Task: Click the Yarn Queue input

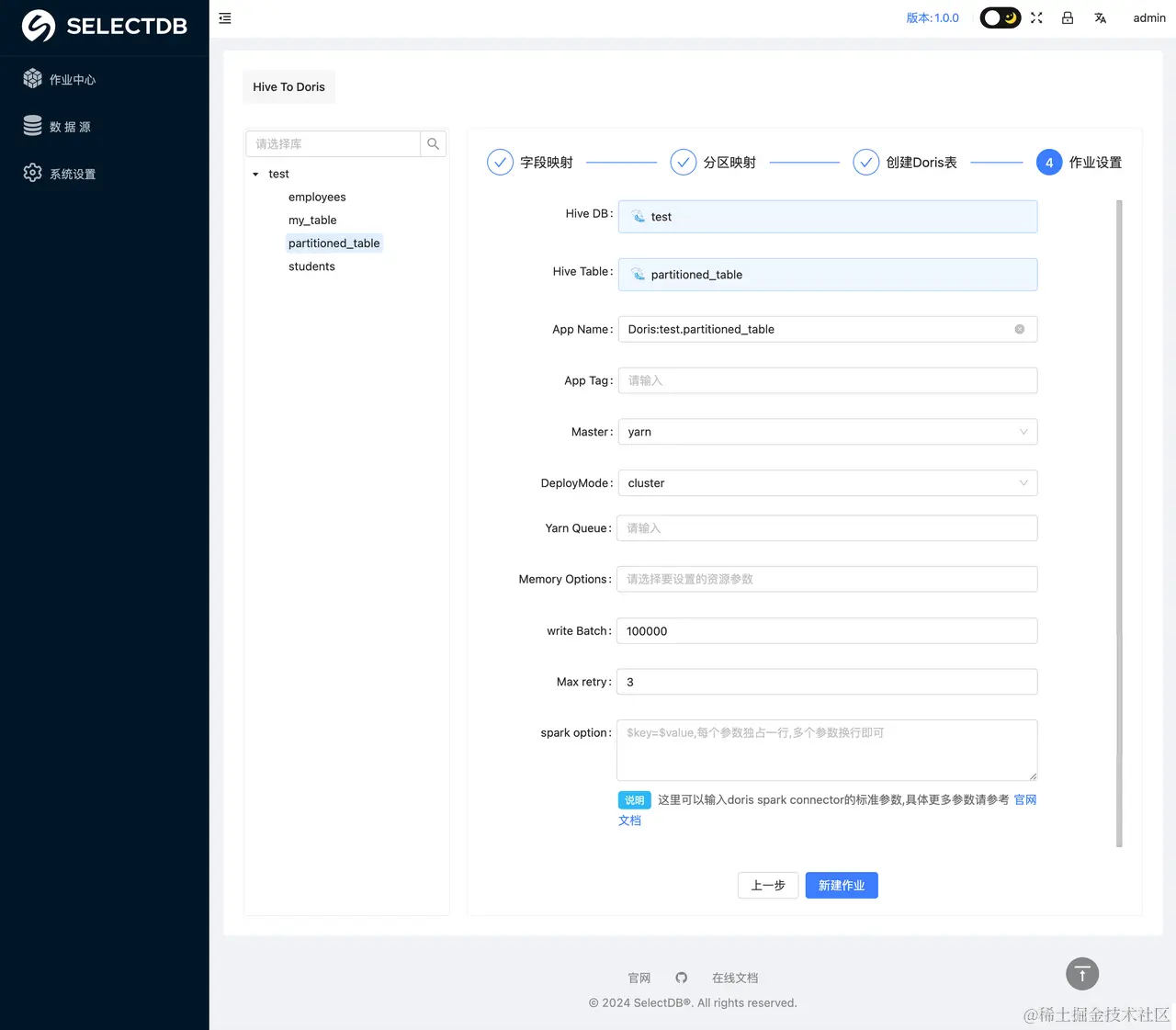Action: click(827, 528)
